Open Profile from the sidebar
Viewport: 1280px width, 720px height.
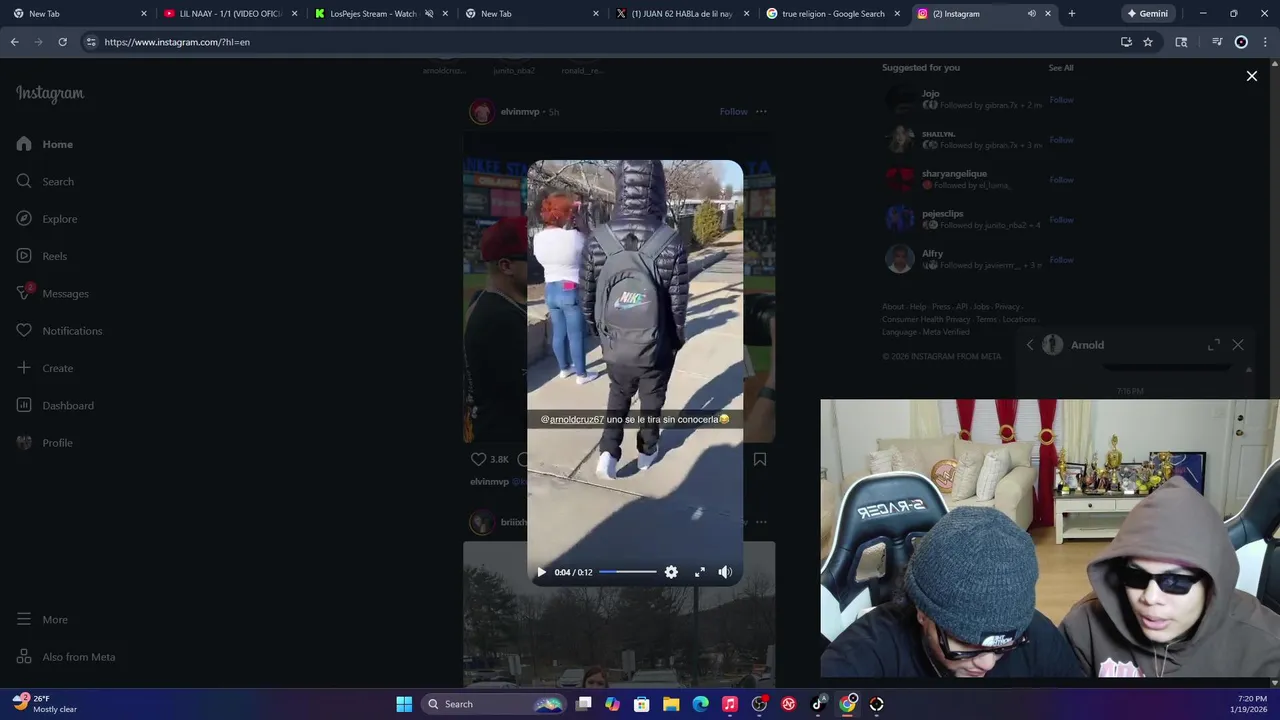(x=45, y=443)
